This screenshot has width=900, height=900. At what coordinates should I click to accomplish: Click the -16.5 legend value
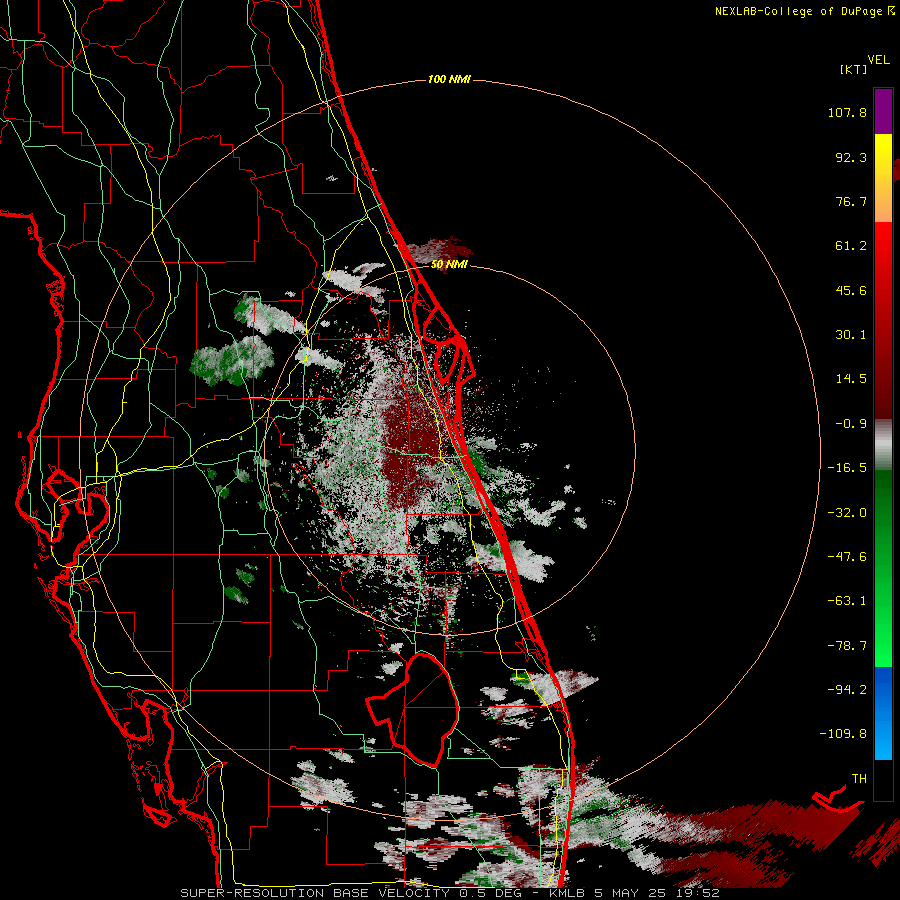(x=847, y=468)
